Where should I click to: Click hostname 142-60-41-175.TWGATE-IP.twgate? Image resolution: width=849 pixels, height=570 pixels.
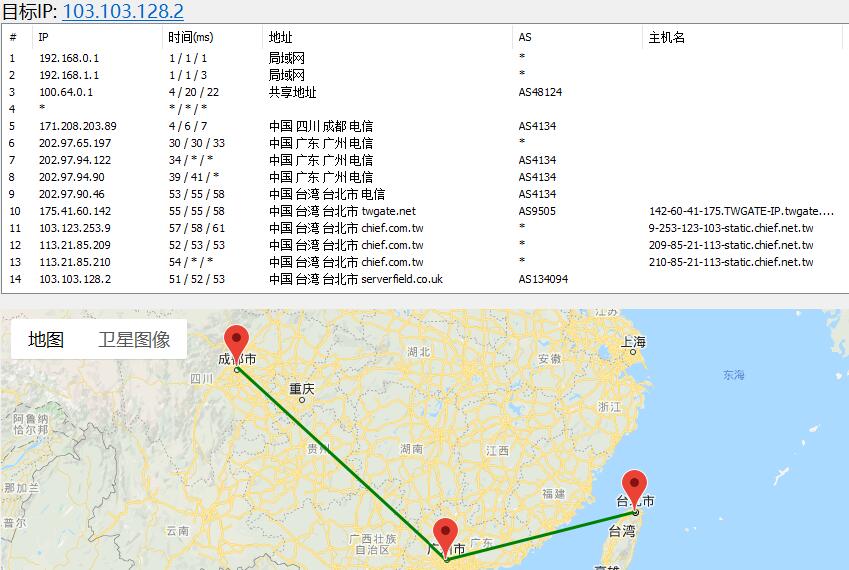(741, 211)
